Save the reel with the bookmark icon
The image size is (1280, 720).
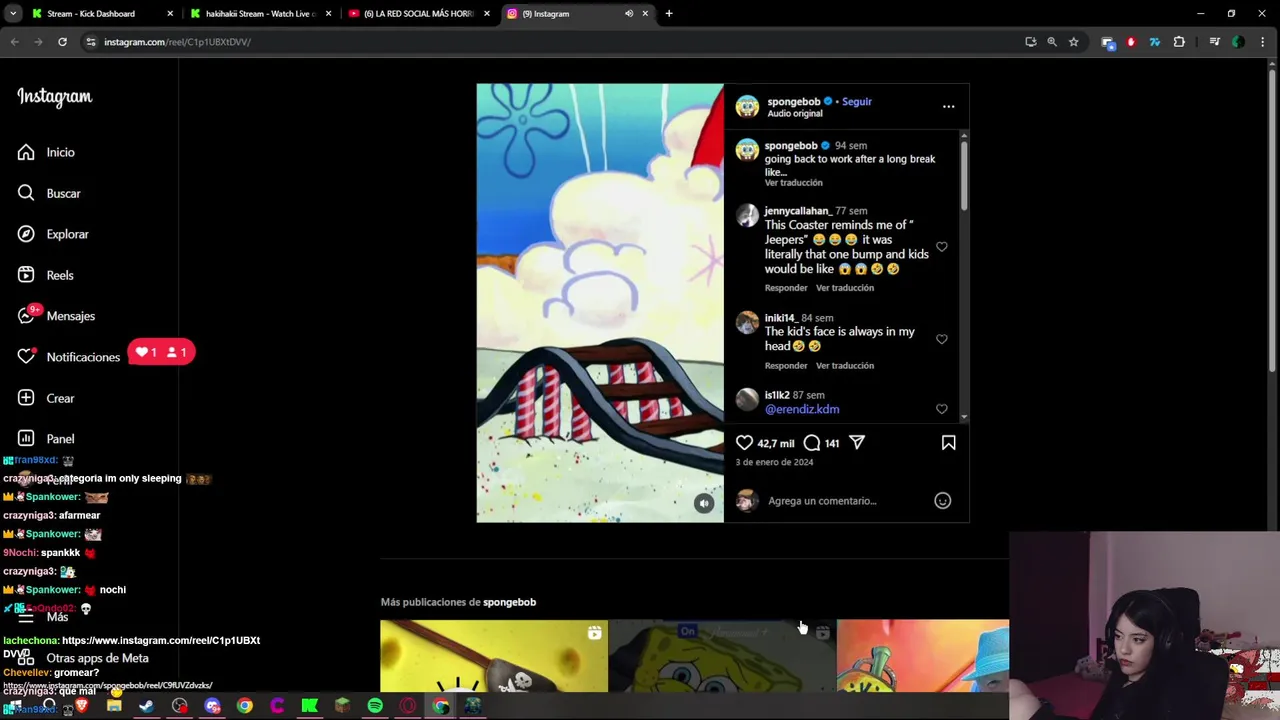[x=948, y=443]
